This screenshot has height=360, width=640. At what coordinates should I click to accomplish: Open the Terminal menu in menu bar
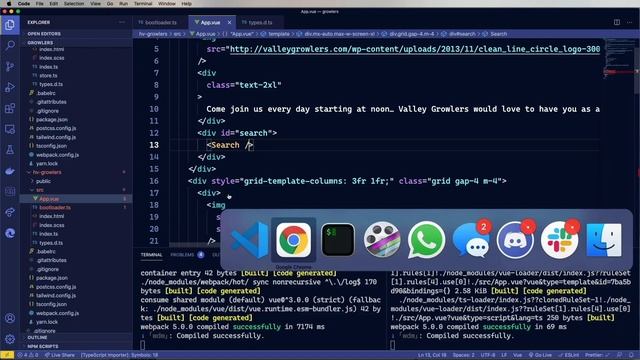(x=143, y=4)
